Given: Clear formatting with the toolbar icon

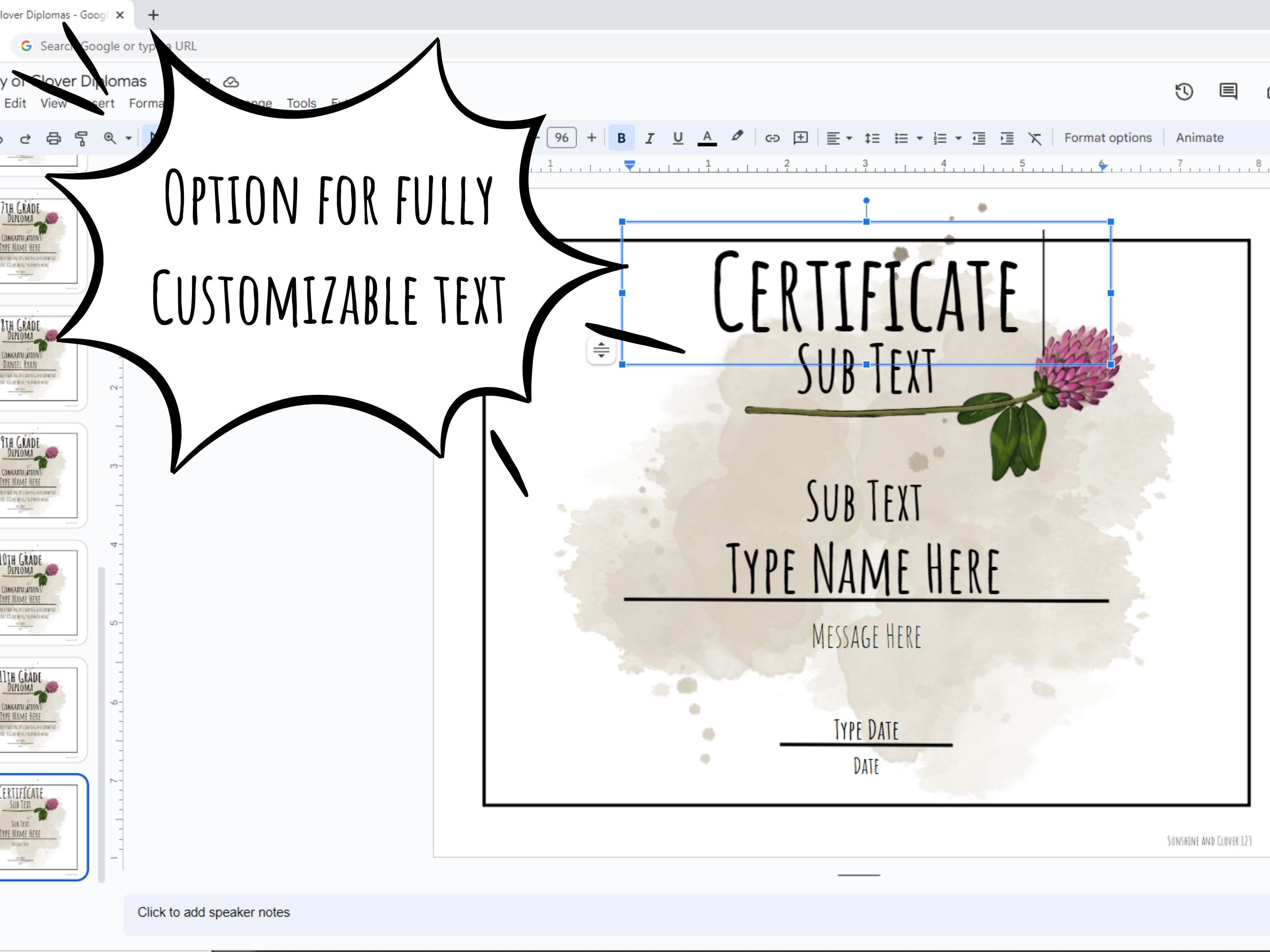Looking at the screenshot, I should pos(1035,138).
